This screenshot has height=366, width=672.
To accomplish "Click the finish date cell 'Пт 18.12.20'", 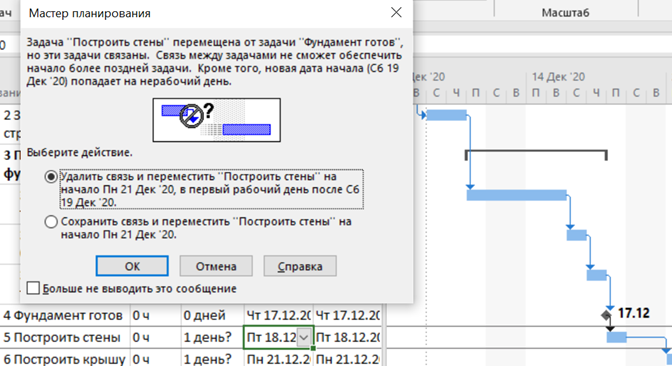I will [348, 337].
